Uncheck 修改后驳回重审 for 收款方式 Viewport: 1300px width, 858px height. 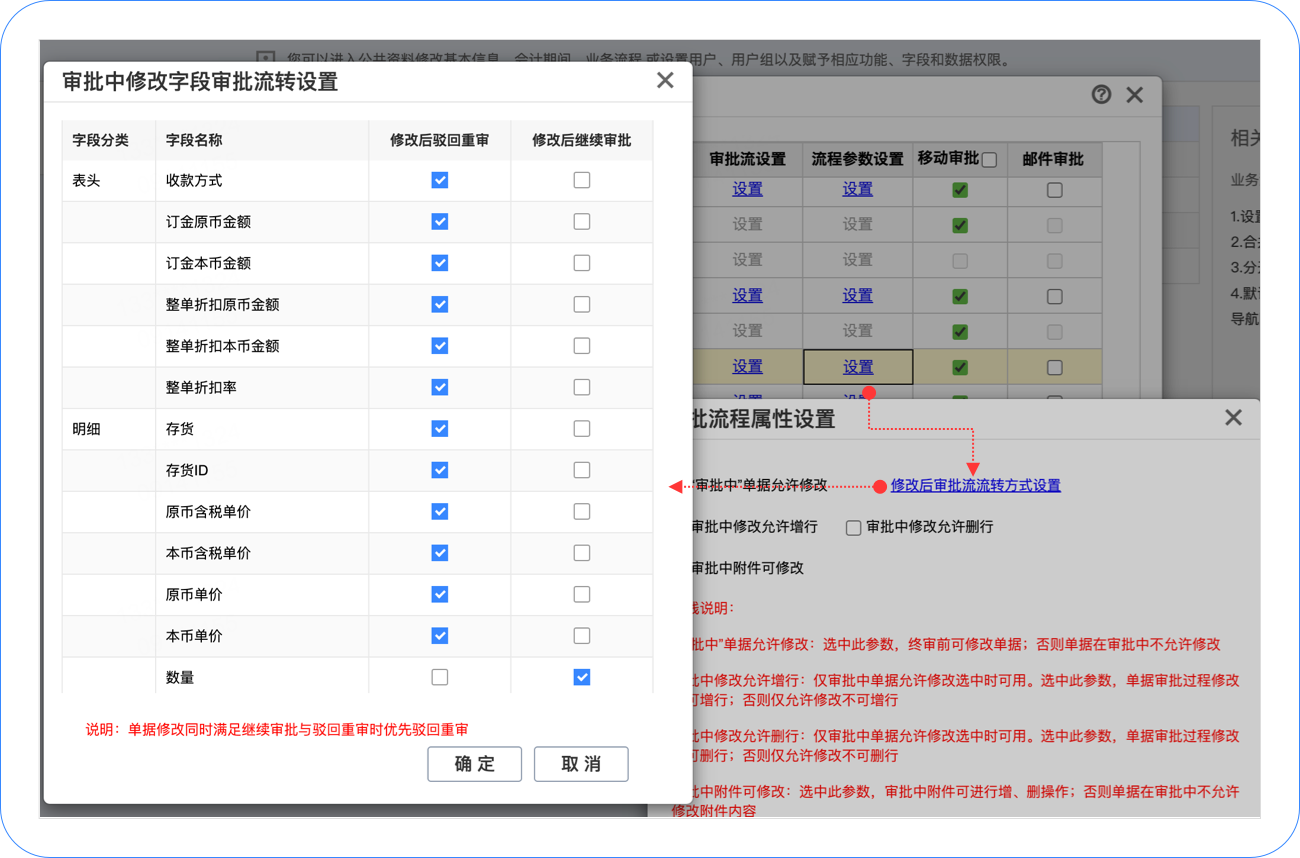click(440, 181)
